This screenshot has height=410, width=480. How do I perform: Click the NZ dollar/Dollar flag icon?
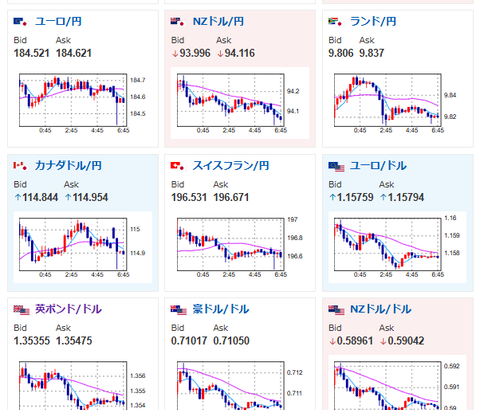pyautogui.click(x=336, y=310)
